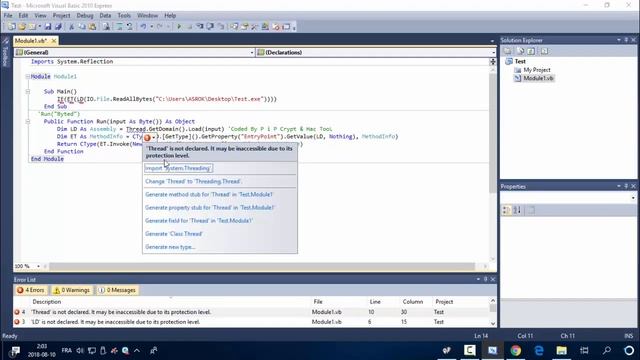
Task: Open the Undo history dropdown arrow
Action: click(x=151, y=27)
